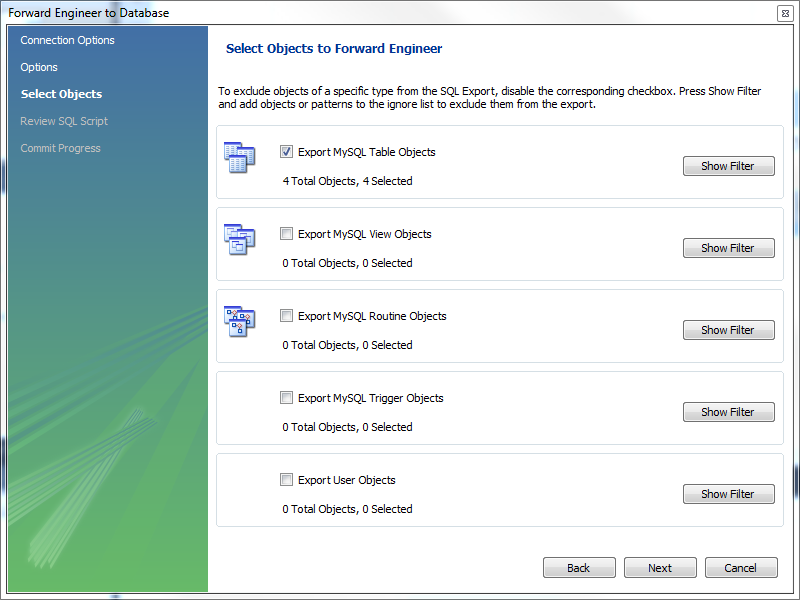Click User Objects '0 Total Objects' count

(x=347, y=509)
